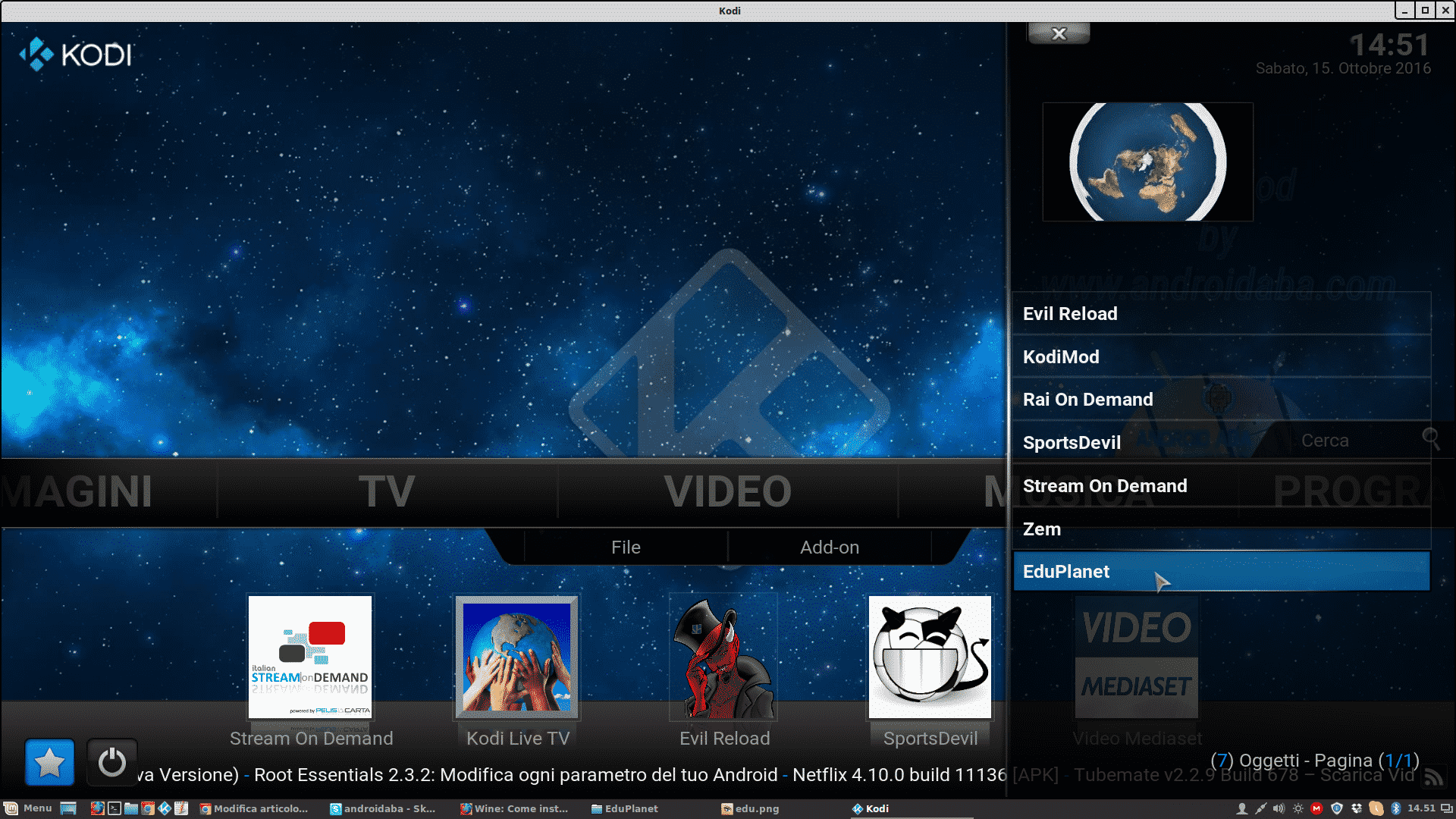Click the RSS feed icon
Screen dimensions: 1456x819
1433,777
